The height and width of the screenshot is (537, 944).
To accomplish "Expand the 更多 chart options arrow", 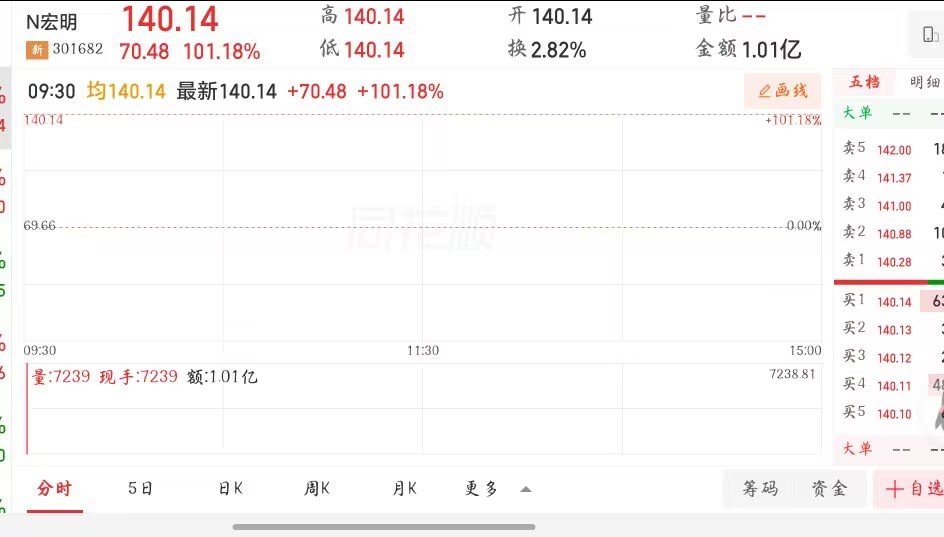I will (x=526, y=489).
